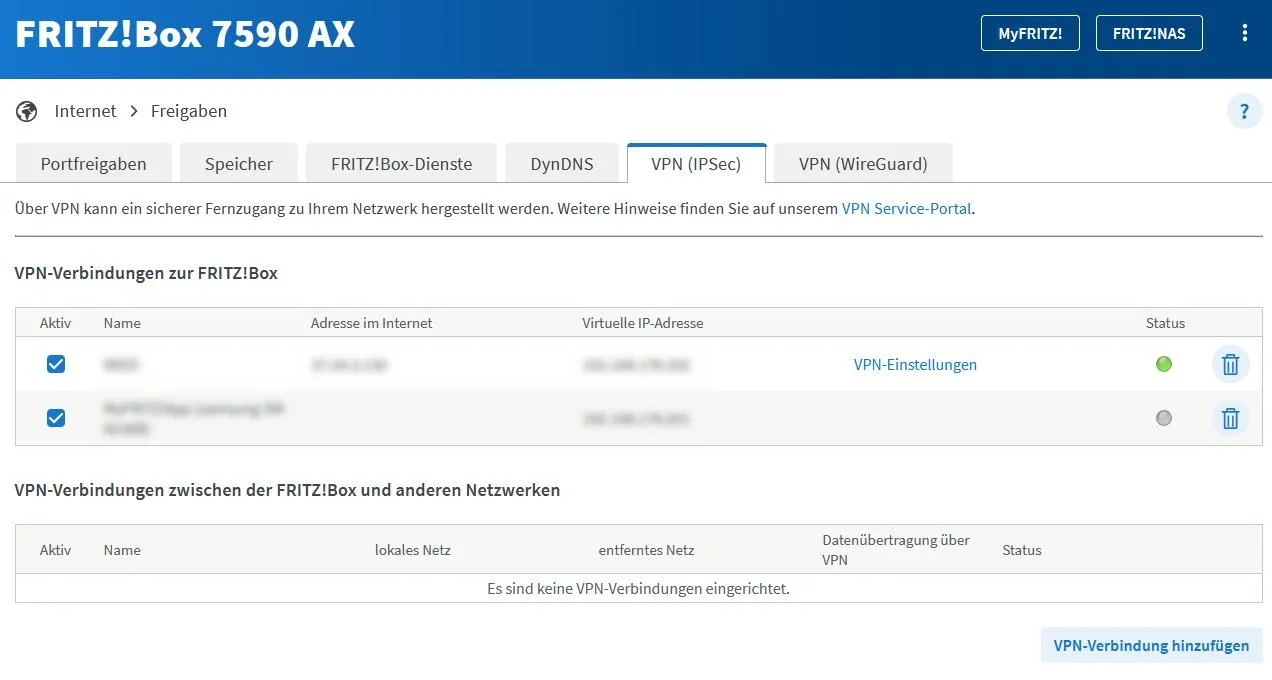Viewport: 1272px width, 680px height.
Task: Open FRITZ!NAS from the header
Action: pyautogui.click(x=1149, y=33)
